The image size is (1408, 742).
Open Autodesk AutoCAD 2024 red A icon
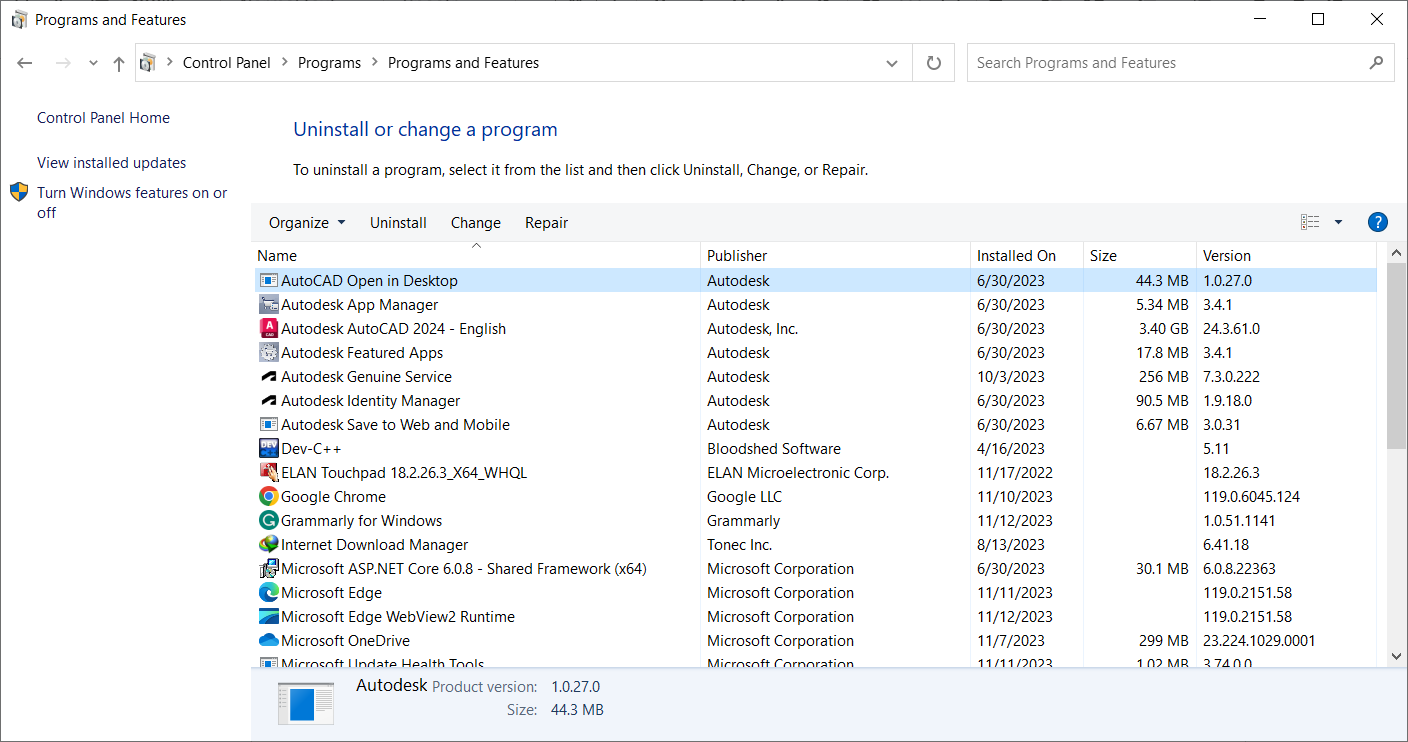pos(270,328)
